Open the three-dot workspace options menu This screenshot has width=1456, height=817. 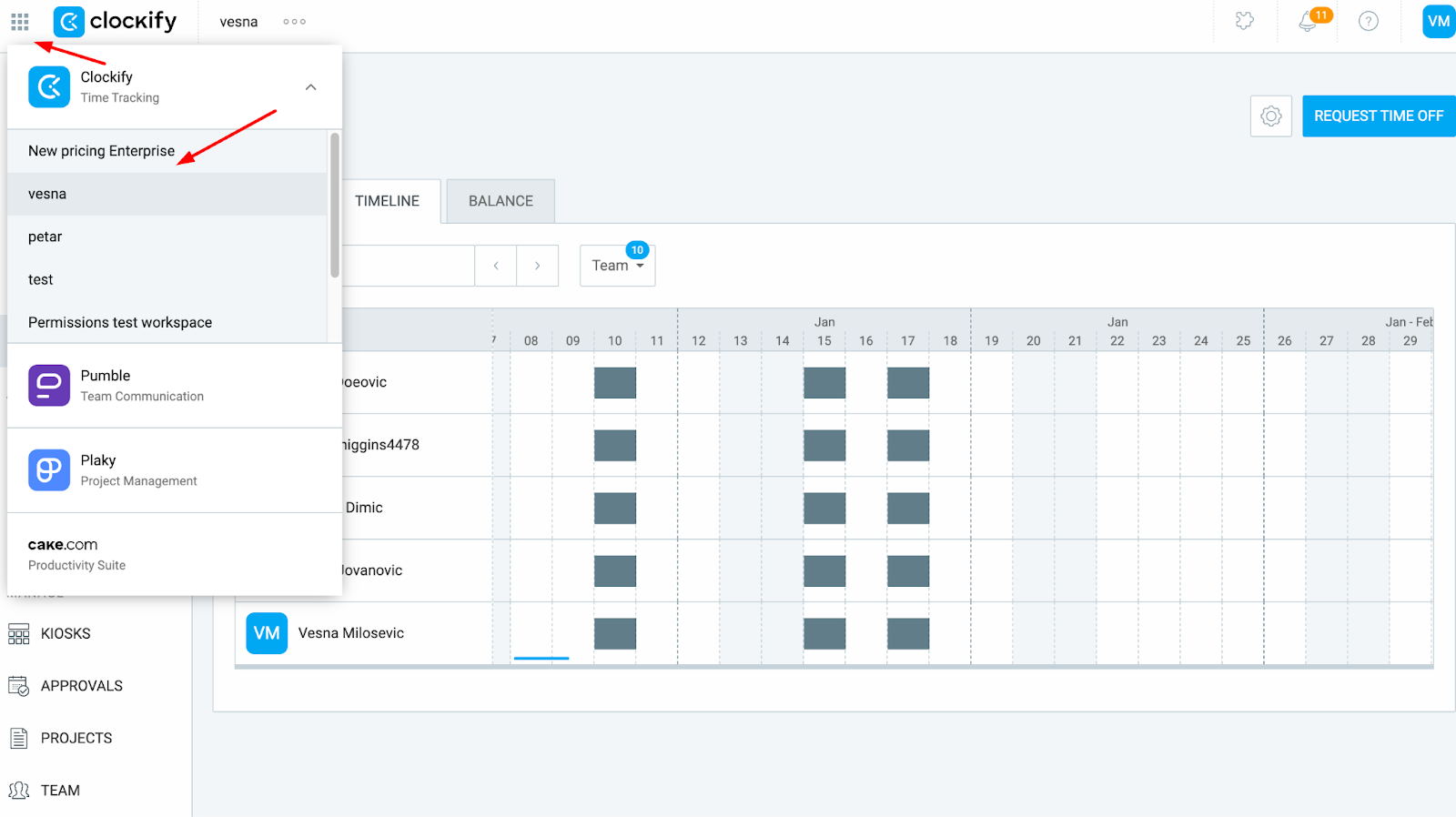tap(294, 22)
